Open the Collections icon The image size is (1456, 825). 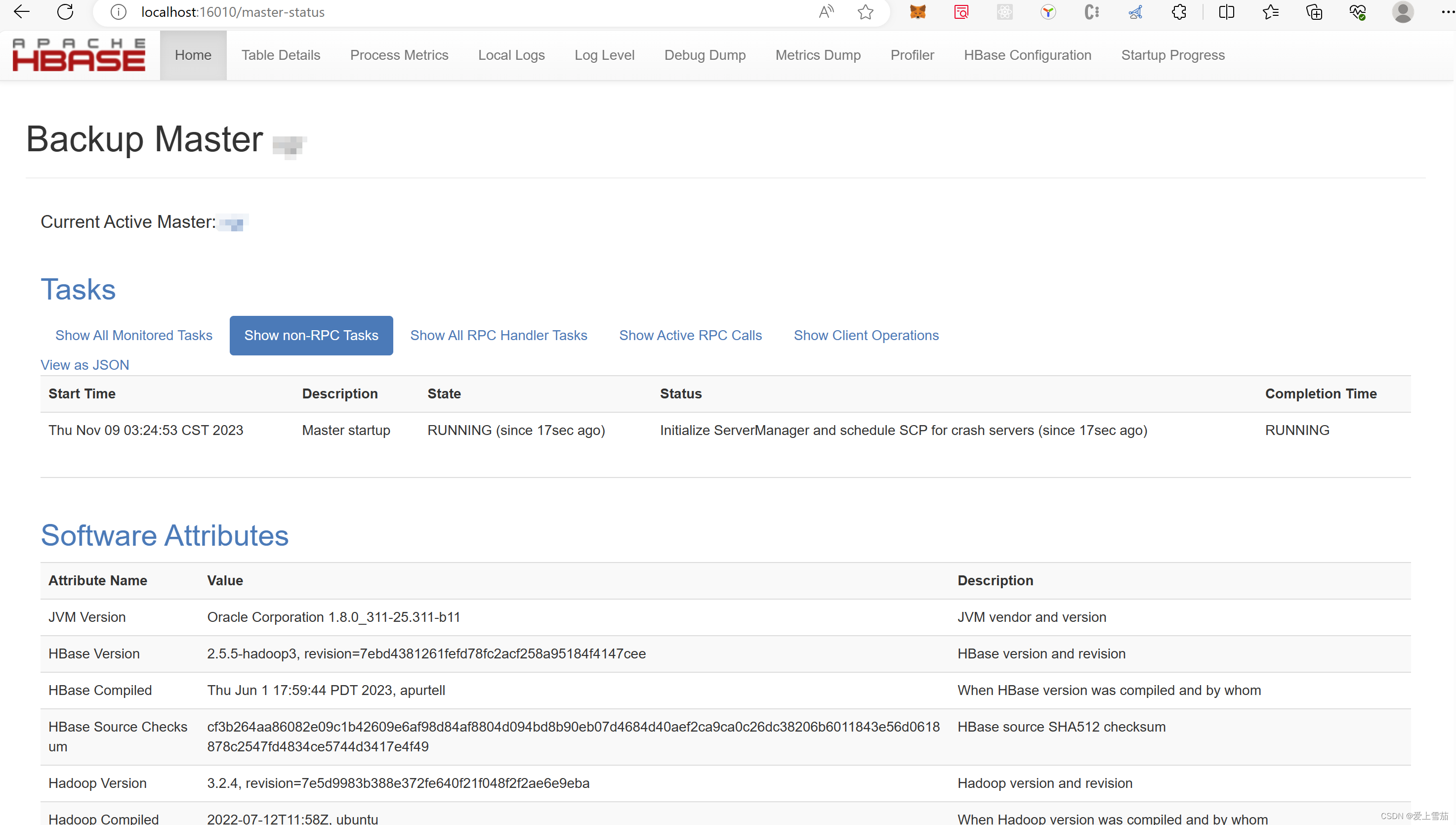[x=1314, y=12]
